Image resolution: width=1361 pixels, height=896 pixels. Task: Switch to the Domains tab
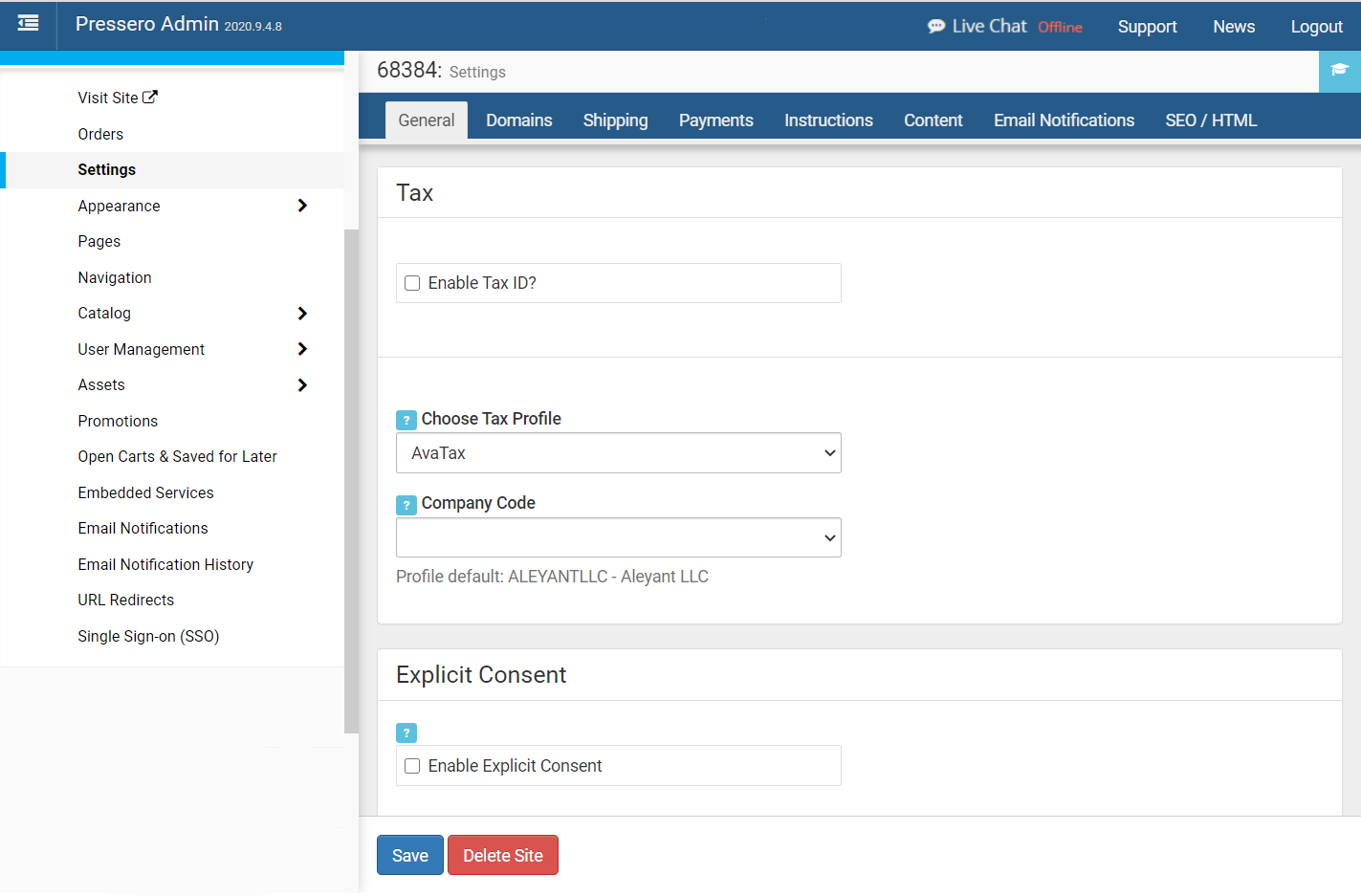pos(519,120)
